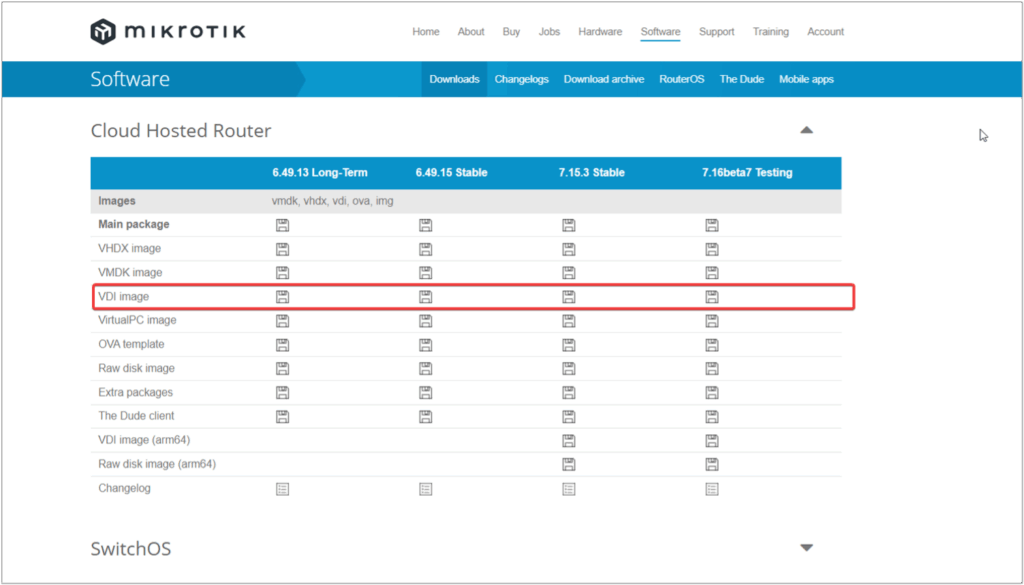
Task: Download The Dude client for 7.15.3 Stable
Action: [x=569, y=417]
